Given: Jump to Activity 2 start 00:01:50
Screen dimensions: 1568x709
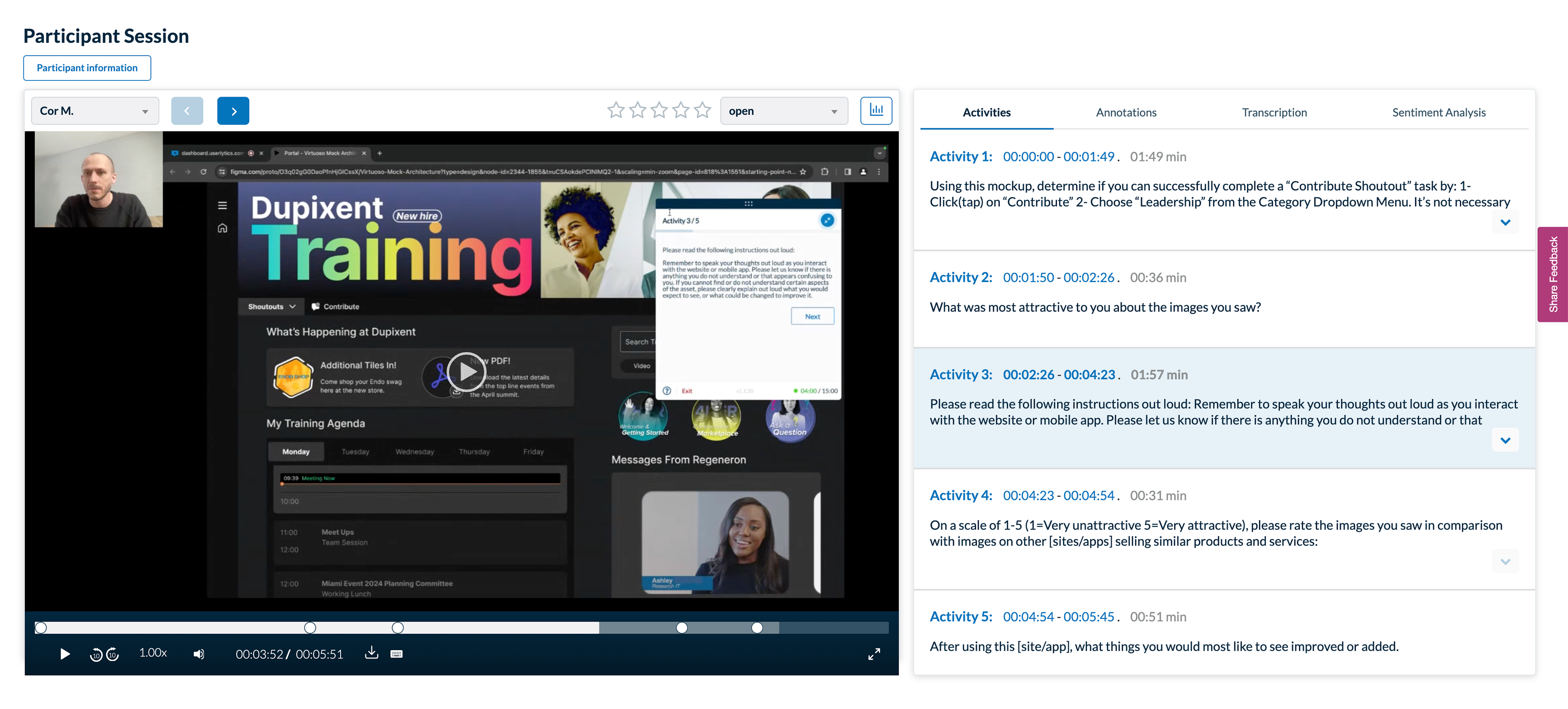Looking at the screenshot, I should (1028, 277).
